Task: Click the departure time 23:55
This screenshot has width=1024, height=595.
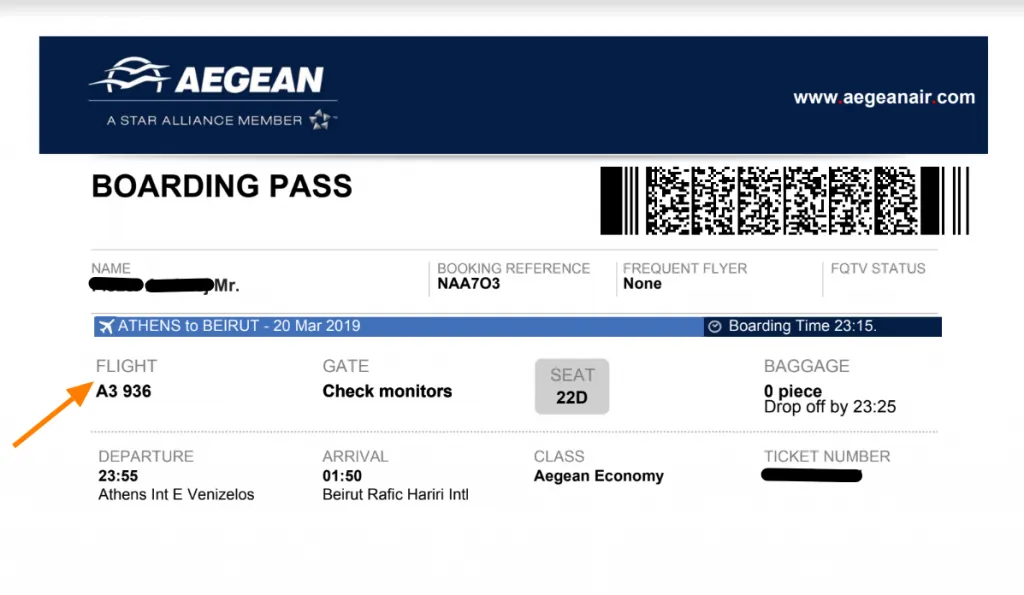Action: pyautogui.click(x=118, y=475)
